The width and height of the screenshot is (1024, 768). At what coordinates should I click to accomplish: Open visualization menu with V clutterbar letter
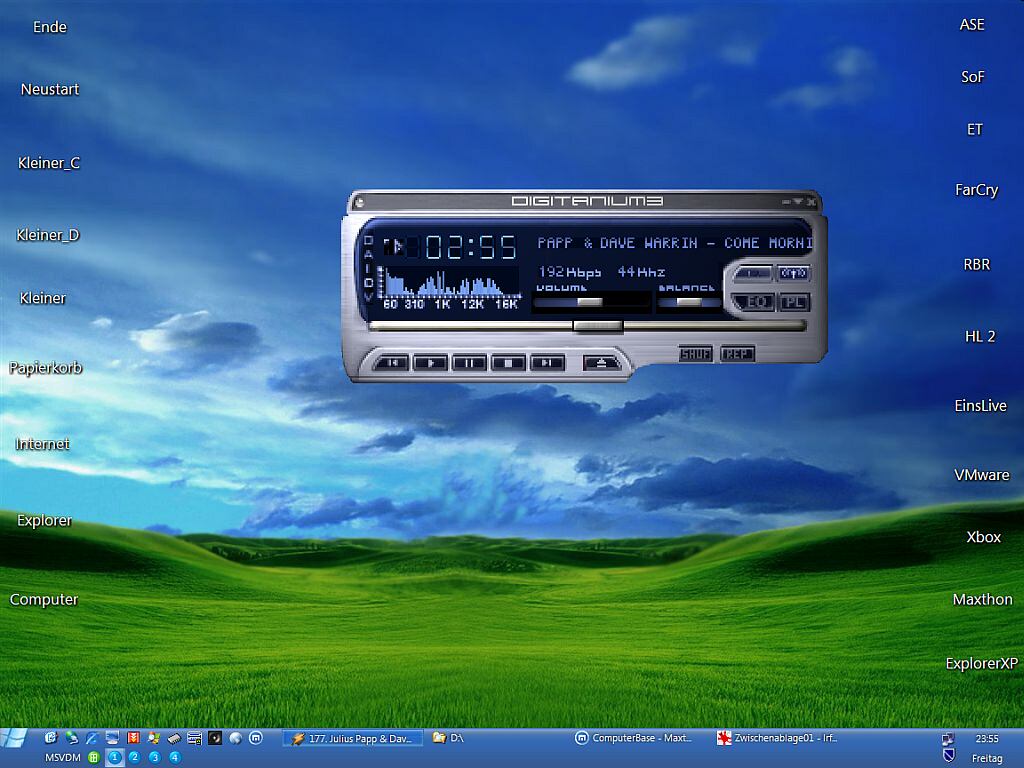368,296
